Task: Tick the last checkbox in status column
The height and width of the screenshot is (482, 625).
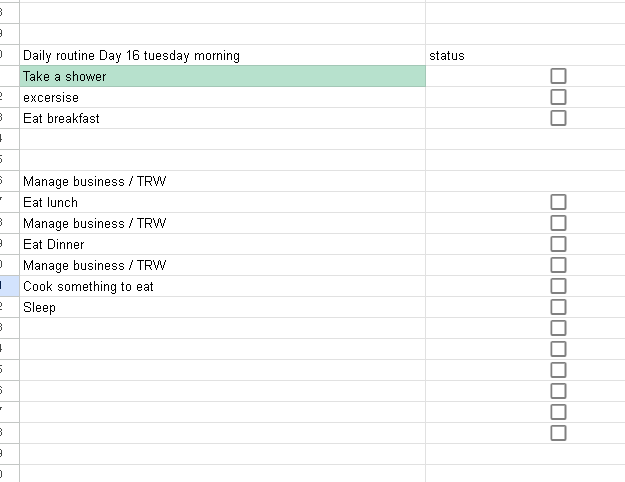Action: tap(558, 433)
